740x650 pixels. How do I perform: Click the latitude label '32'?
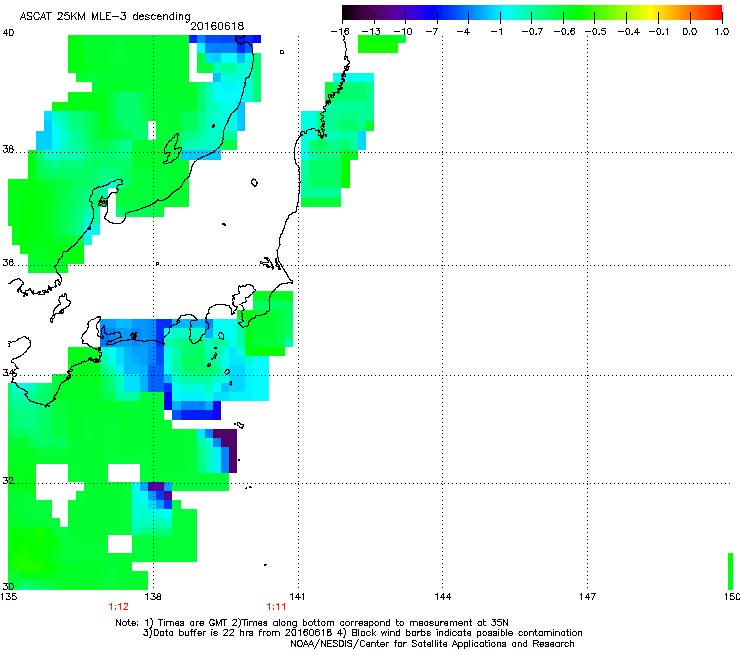[x=8, y=481]
